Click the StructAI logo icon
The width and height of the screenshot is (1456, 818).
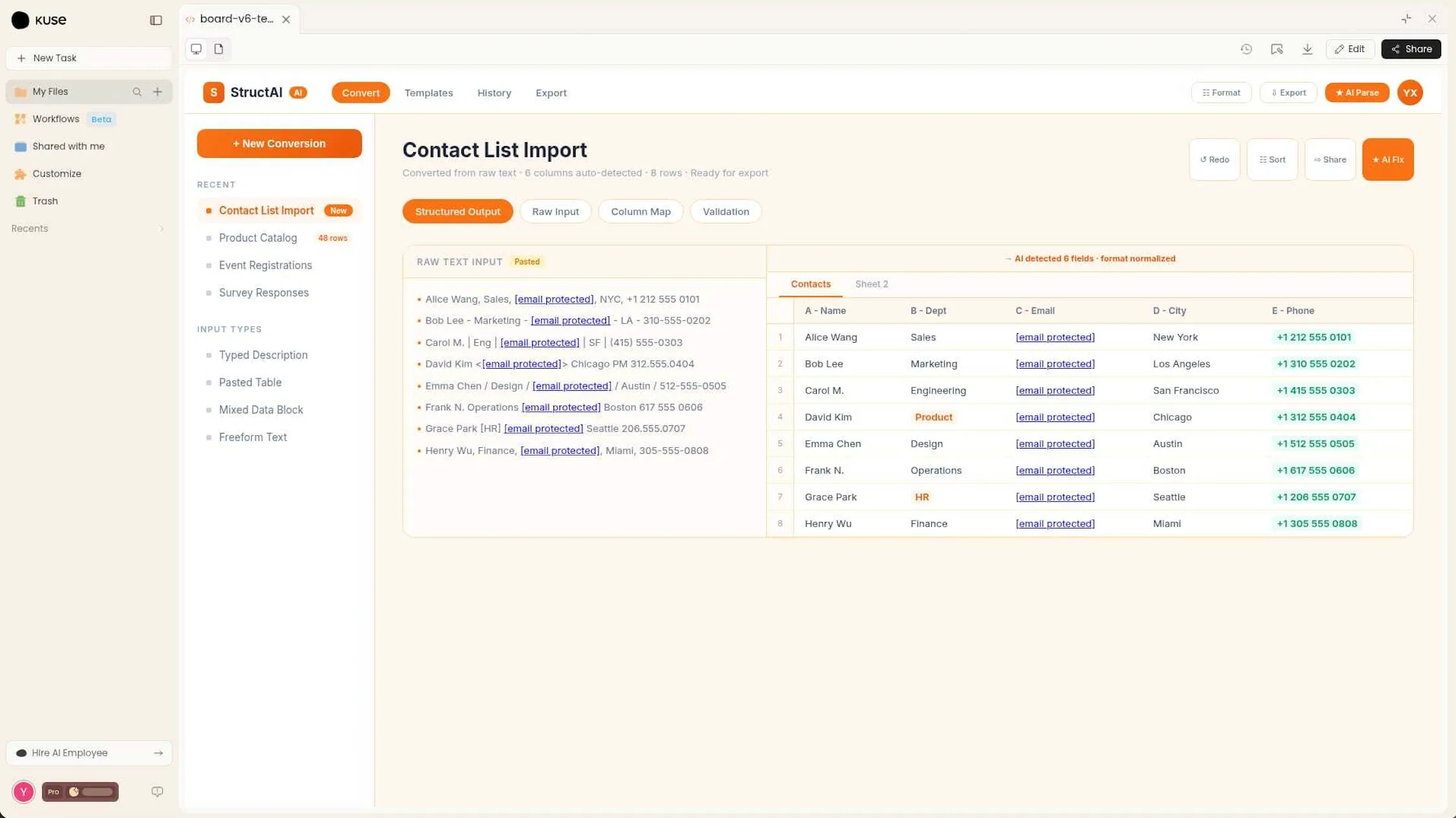(213, 92)
